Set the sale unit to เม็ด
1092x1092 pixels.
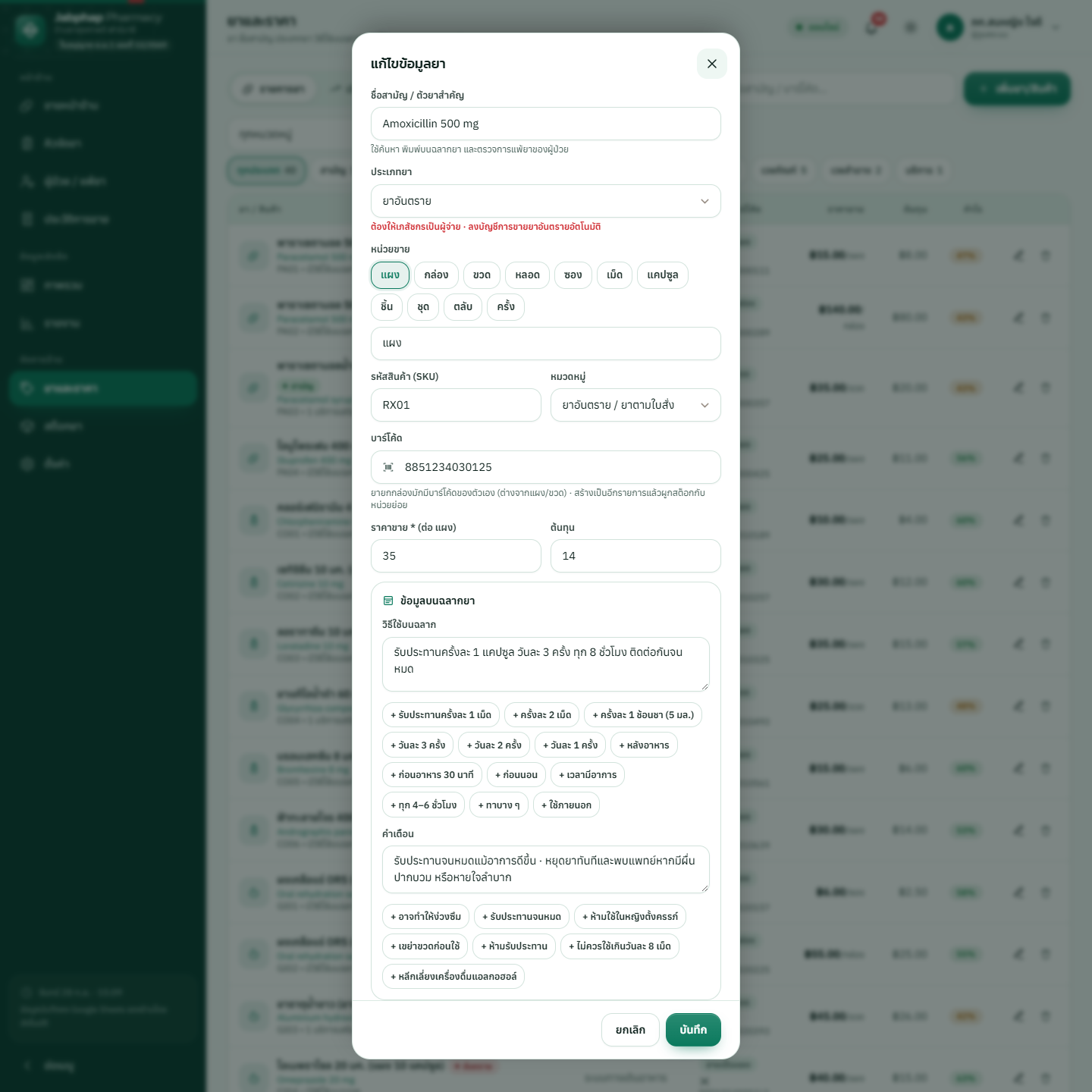point(615,275)
